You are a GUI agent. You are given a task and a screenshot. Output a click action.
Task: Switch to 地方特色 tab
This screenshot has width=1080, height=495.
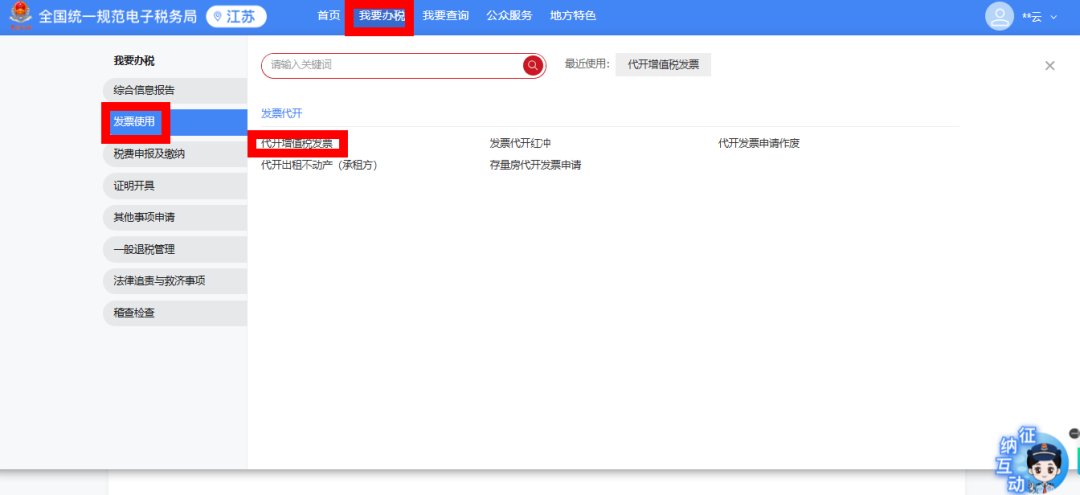point(573,16)
